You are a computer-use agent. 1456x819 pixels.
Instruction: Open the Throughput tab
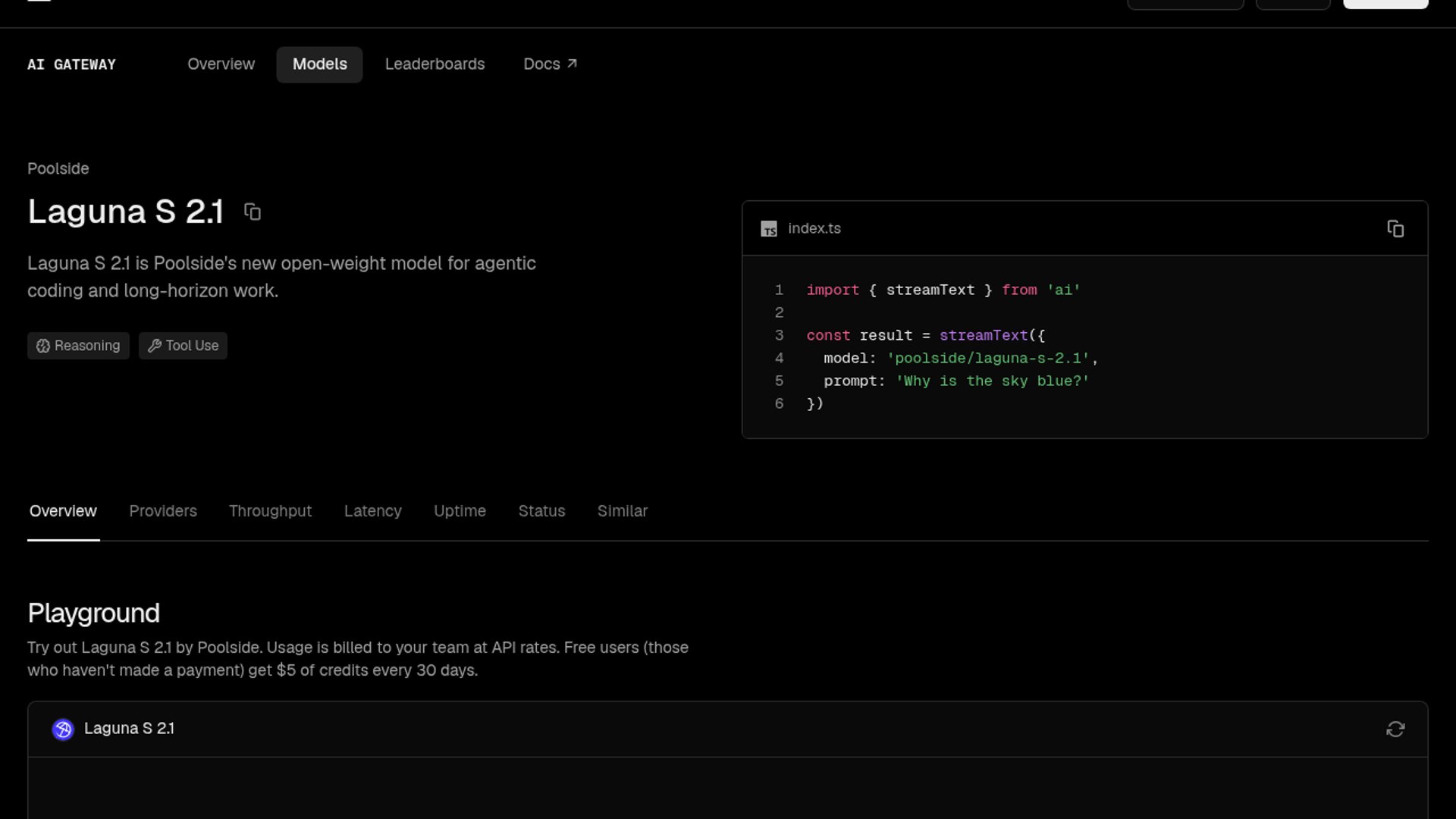point(270,511)
